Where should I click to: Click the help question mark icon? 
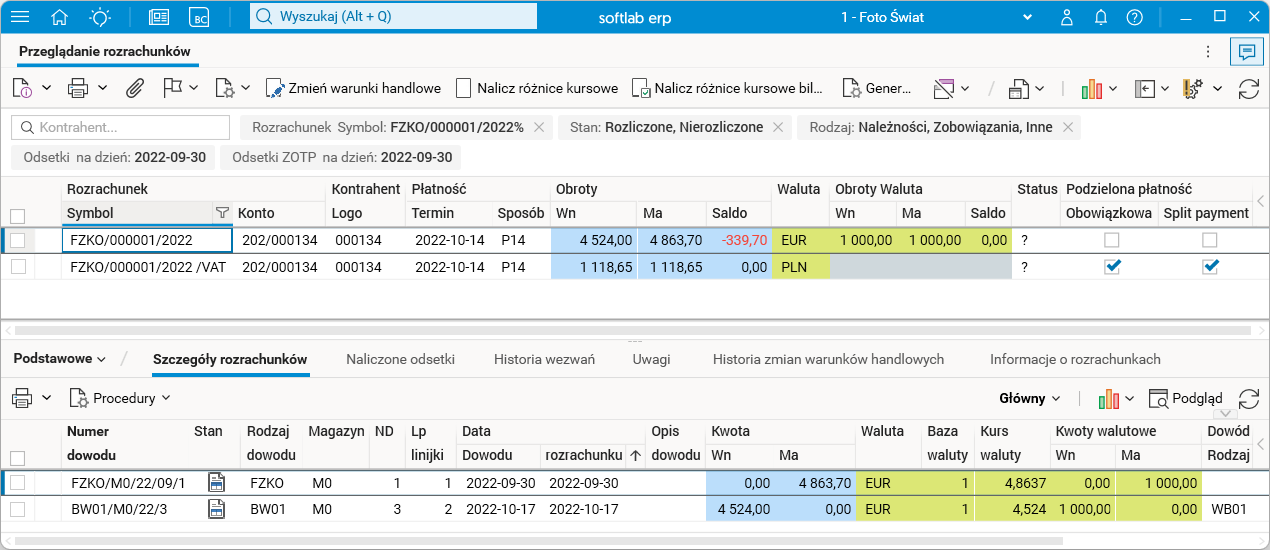coord(1134,17)
